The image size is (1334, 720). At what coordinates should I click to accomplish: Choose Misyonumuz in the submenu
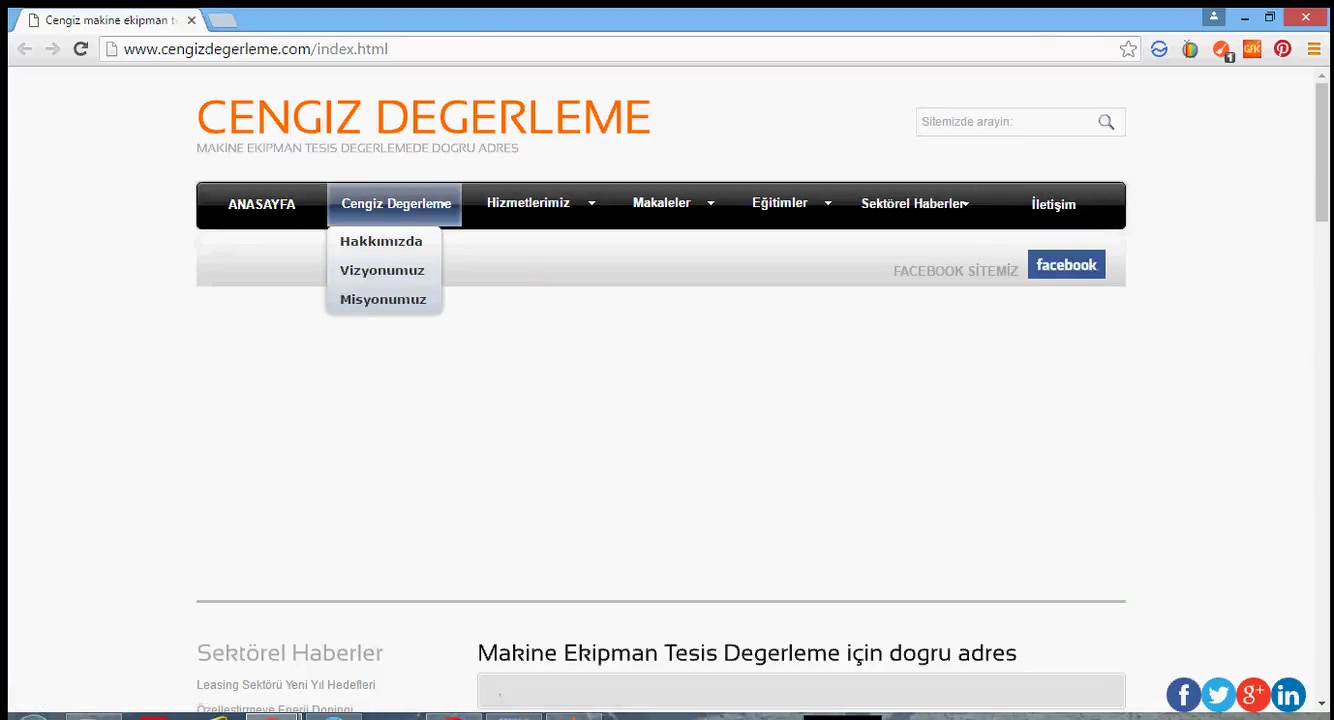(x=383, y=299)
